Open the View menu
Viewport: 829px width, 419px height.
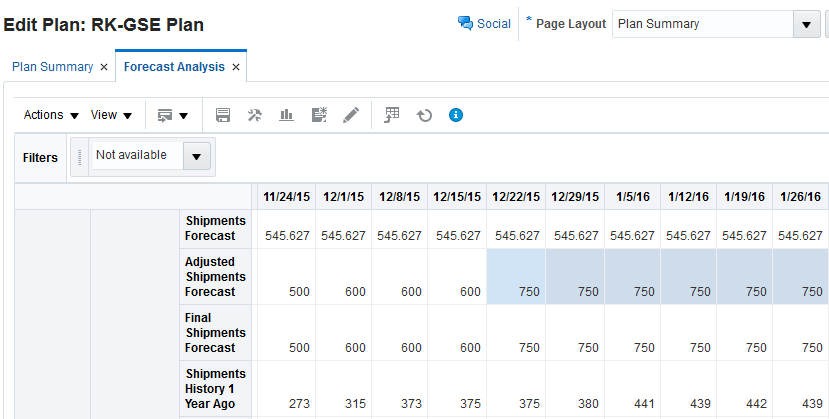tap(112, 115)
